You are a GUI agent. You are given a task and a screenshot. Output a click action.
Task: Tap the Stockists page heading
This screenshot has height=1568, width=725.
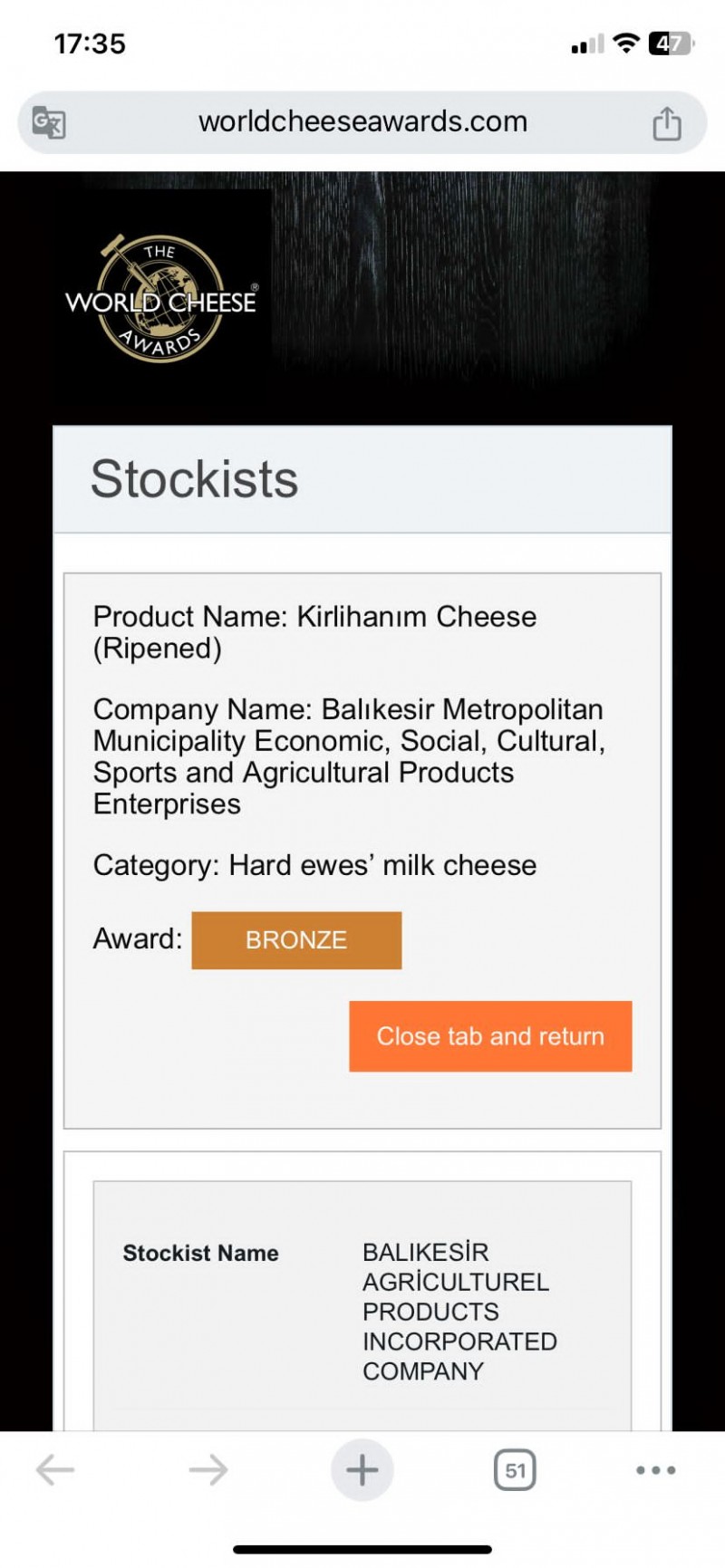pos(195,479)
